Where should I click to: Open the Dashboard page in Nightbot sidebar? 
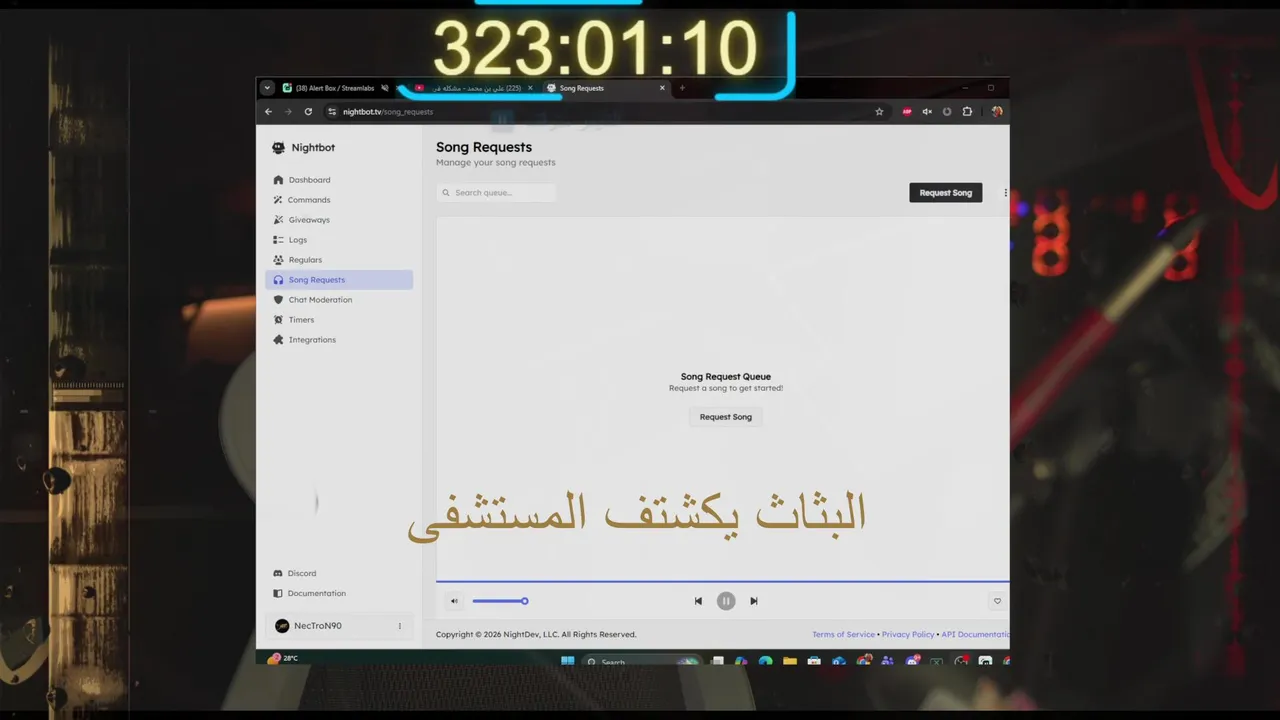[x=338, y=180]
